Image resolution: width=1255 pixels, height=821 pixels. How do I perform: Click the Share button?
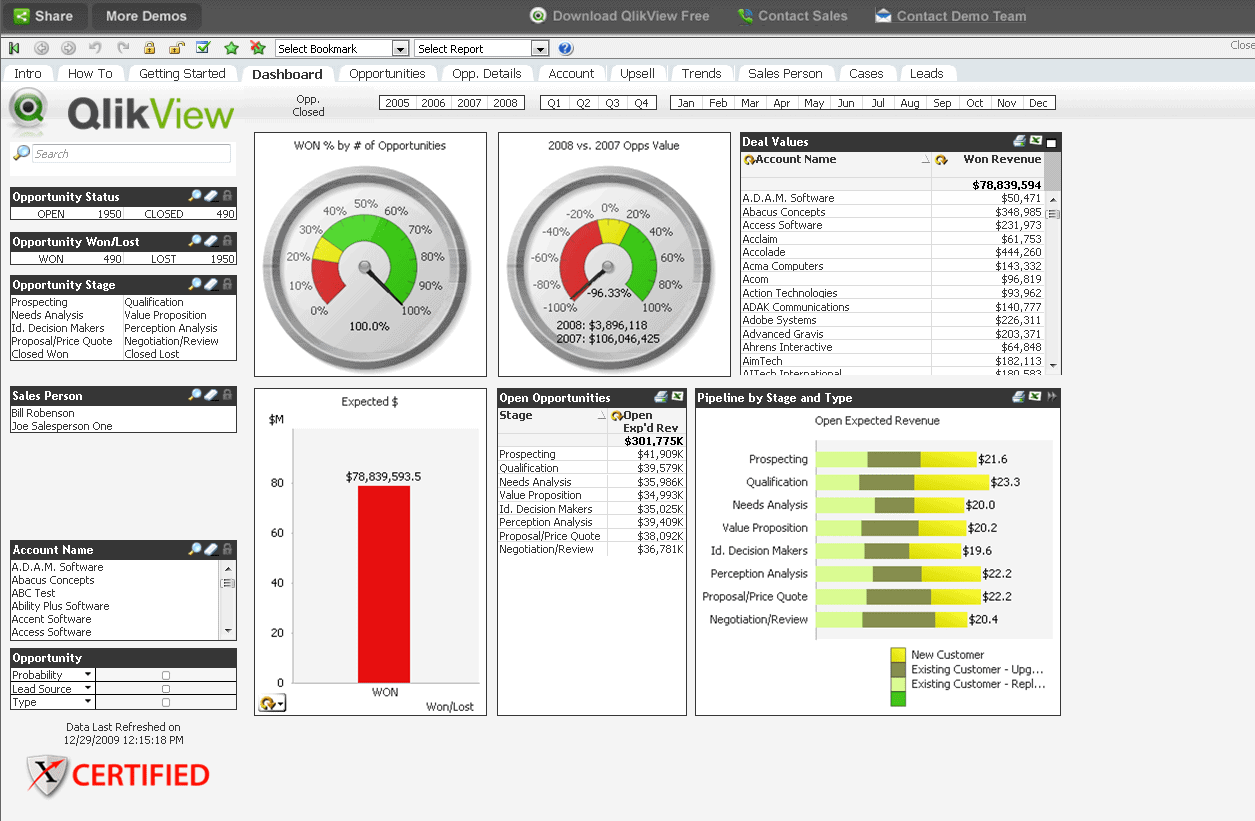(x=45, y=16)
